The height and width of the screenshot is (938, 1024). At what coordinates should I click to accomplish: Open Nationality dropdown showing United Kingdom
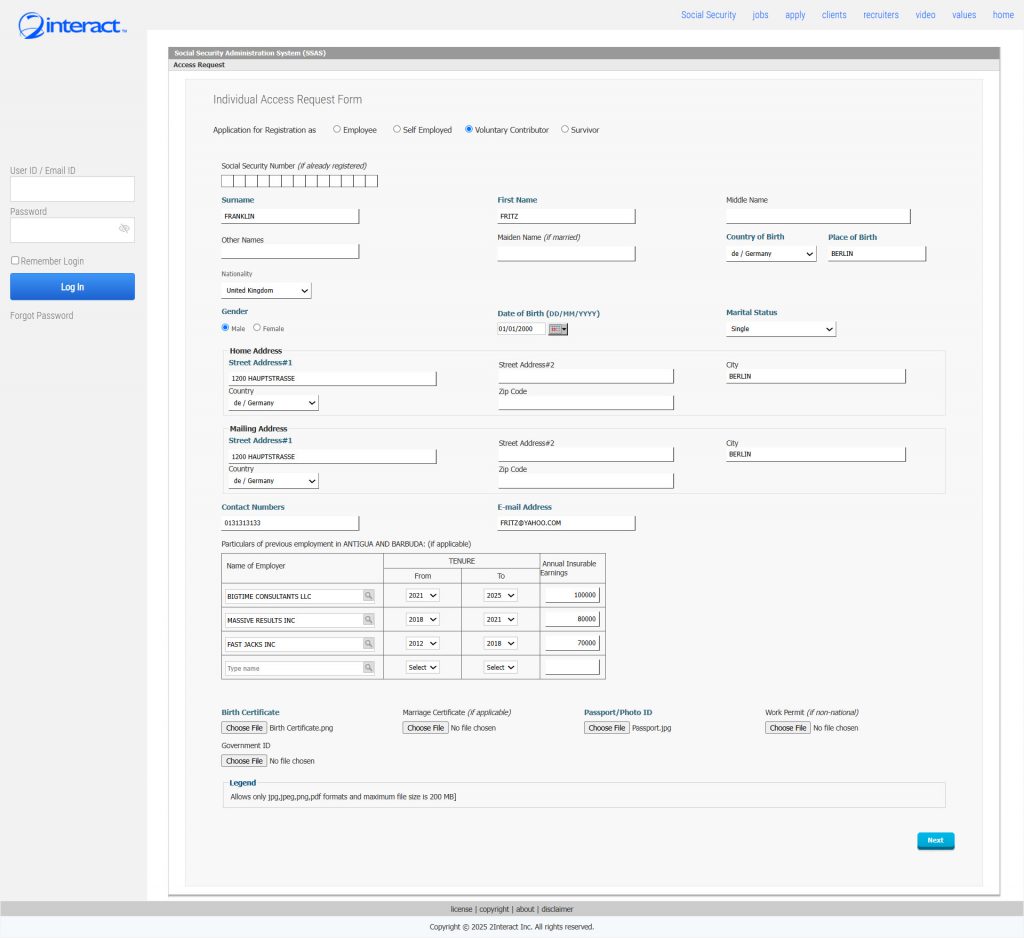coord(266,291)
